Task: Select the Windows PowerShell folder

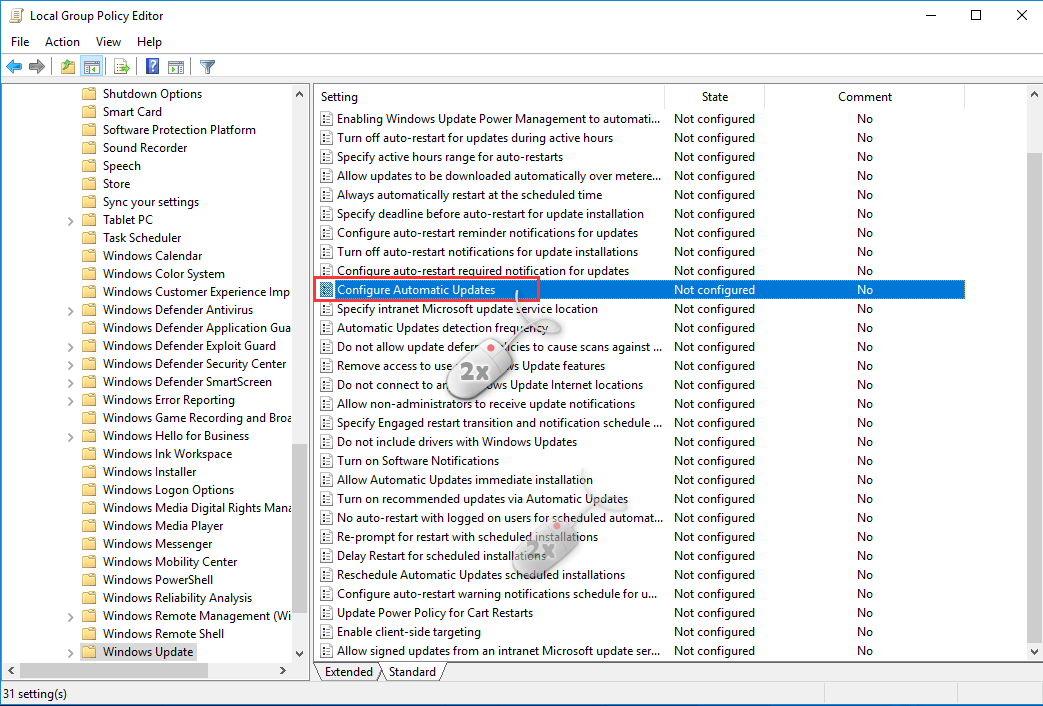Action: pos(157,580)
